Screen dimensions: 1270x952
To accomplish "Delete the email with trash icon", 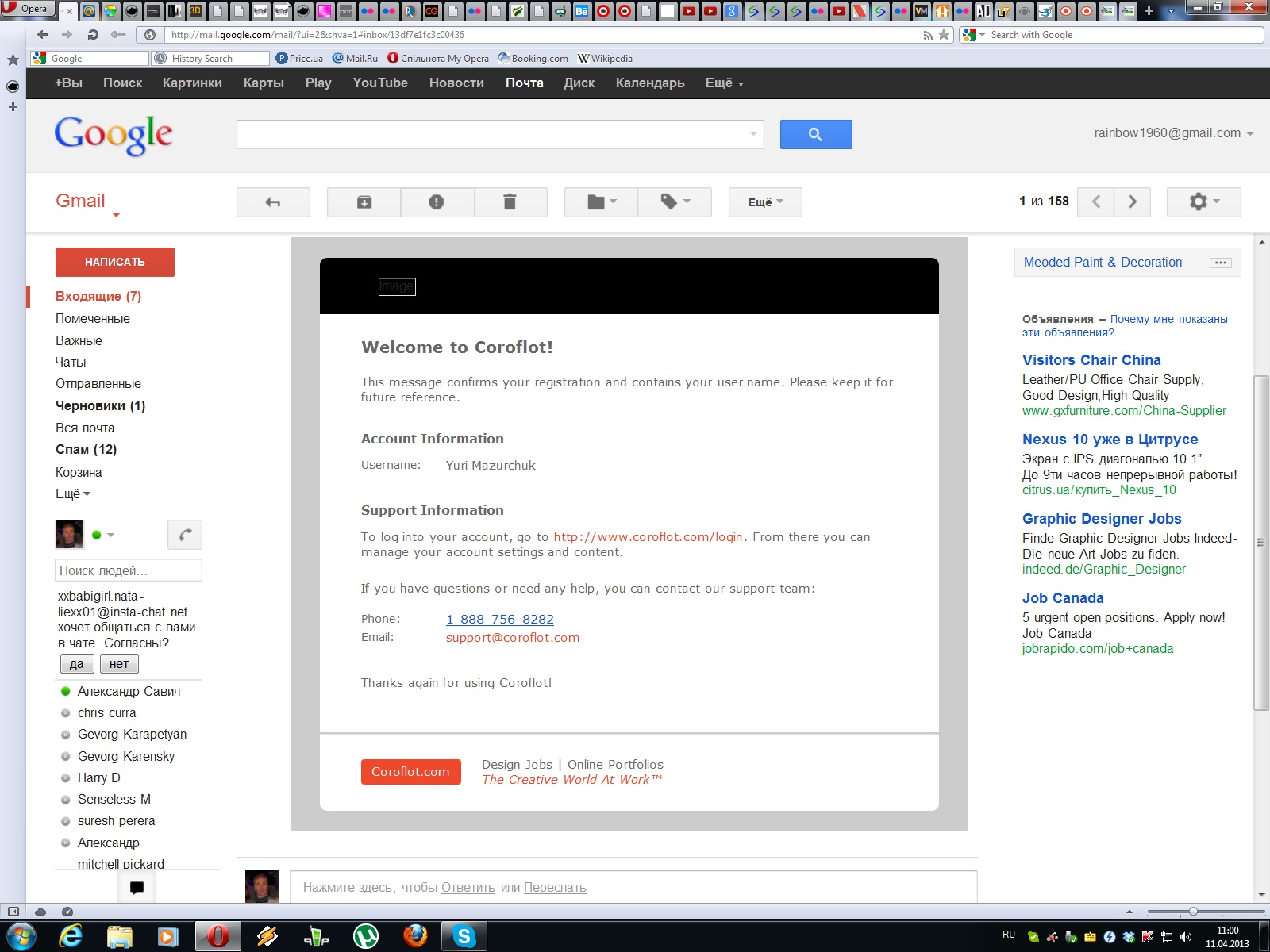I will pyautogui.click(x=510, y=202).
